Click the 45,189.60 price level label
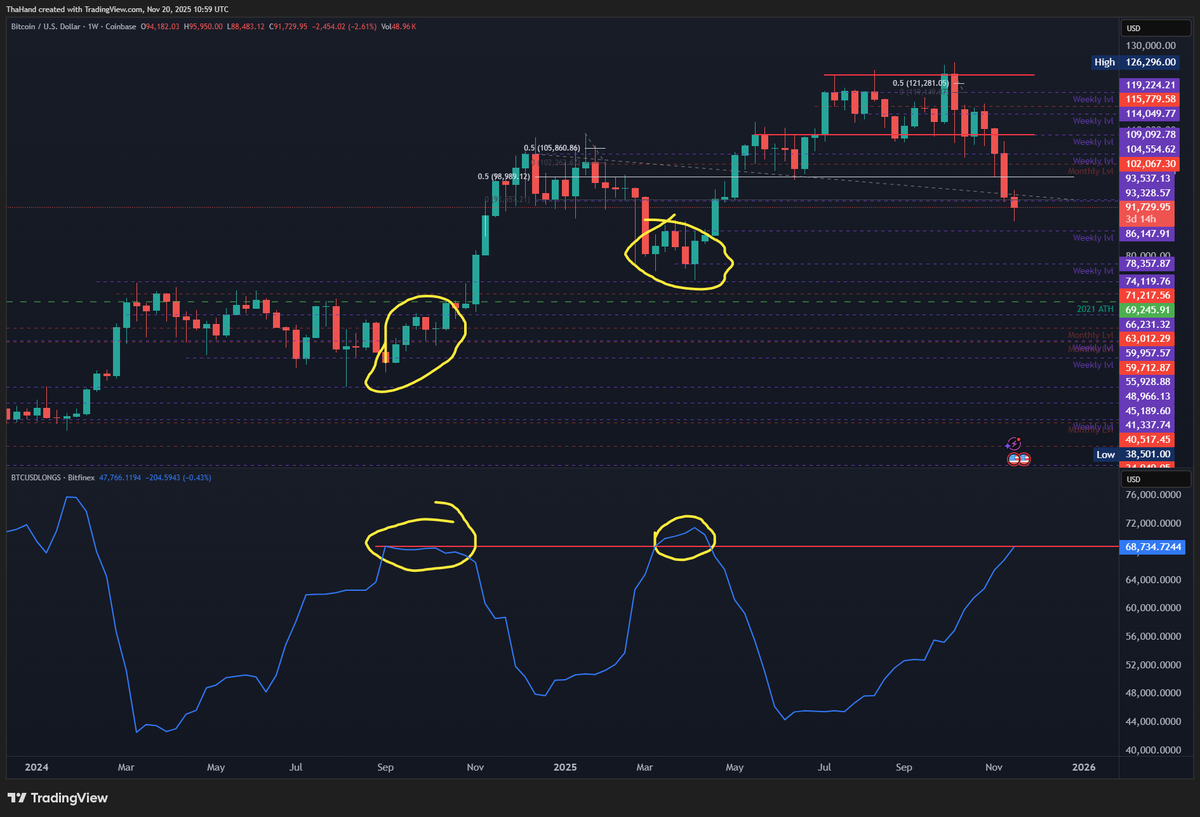The height and width of the screenshot is (817, 1200). coord(1148,410)
